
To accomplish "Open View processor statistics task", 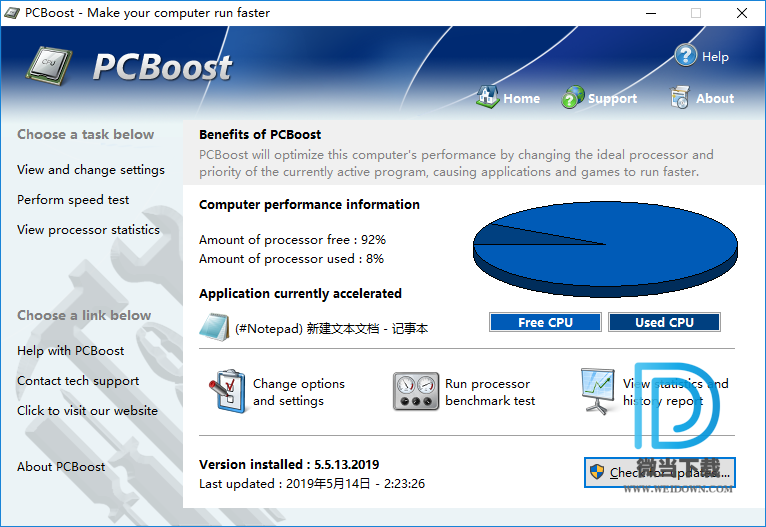I will coord(88,230).
